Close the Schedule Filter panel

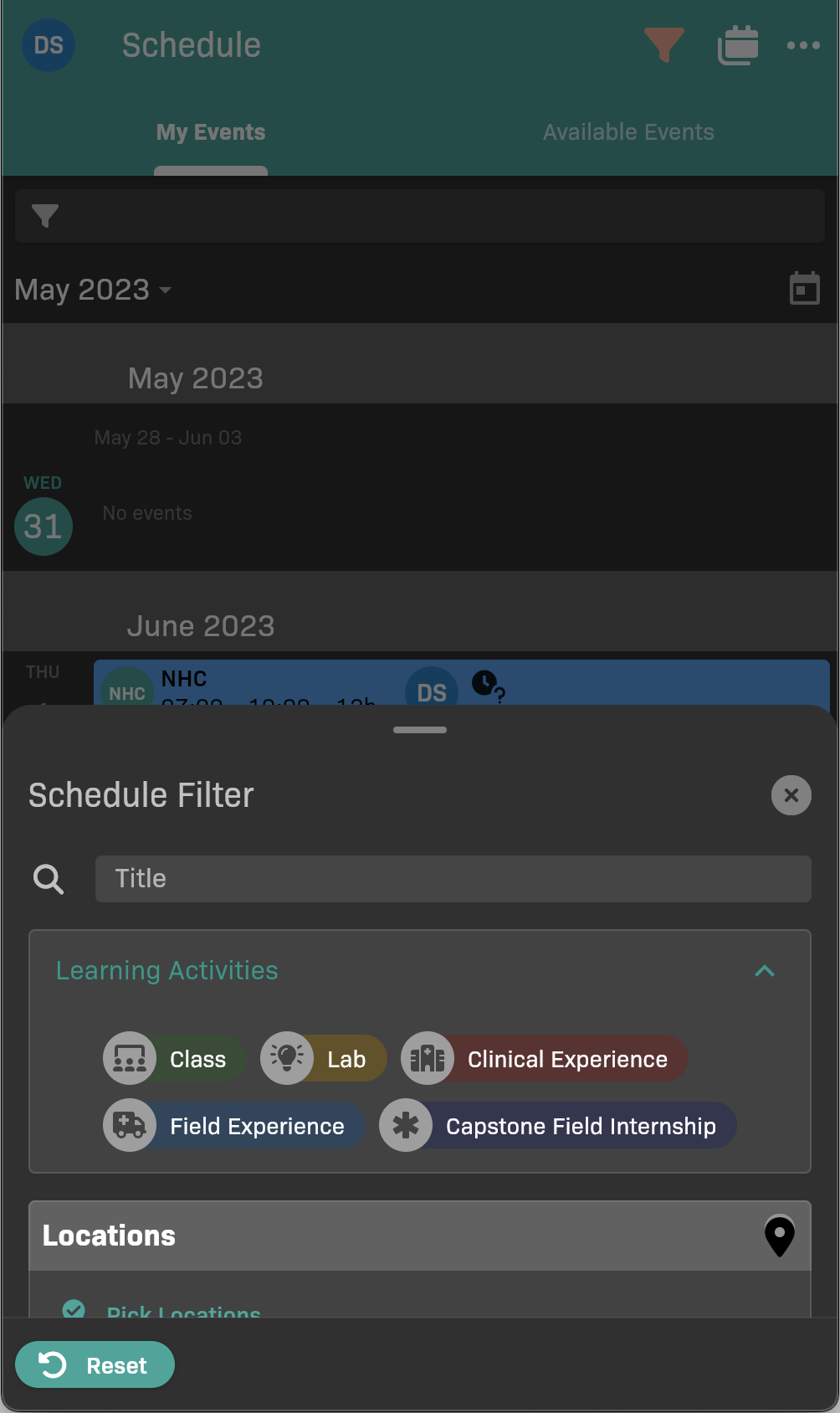coord(791,795)
